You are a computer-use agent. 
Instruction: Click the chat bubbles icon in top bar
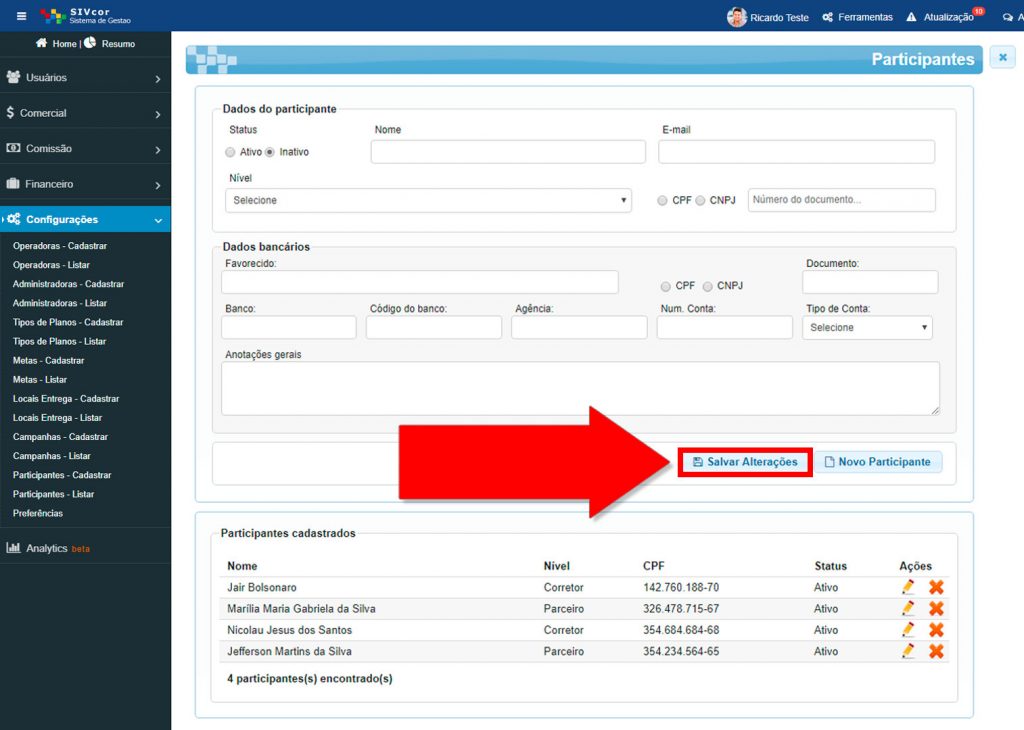[1008, 18]
